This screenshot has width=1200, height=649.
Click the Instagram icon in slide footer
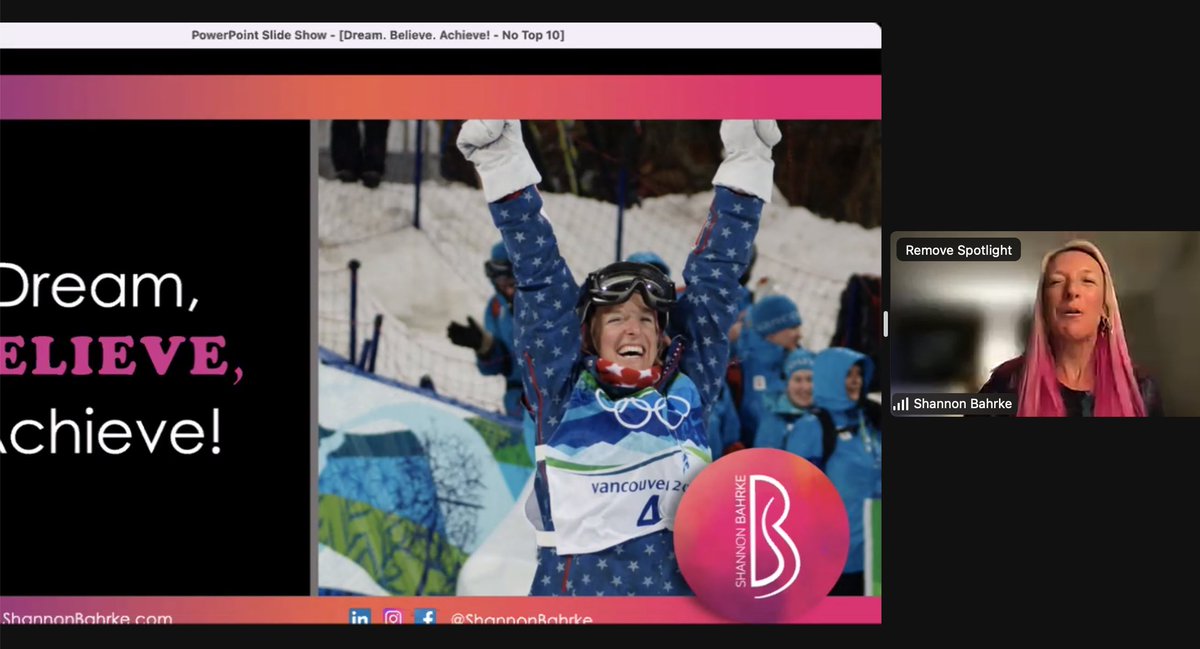393,617
